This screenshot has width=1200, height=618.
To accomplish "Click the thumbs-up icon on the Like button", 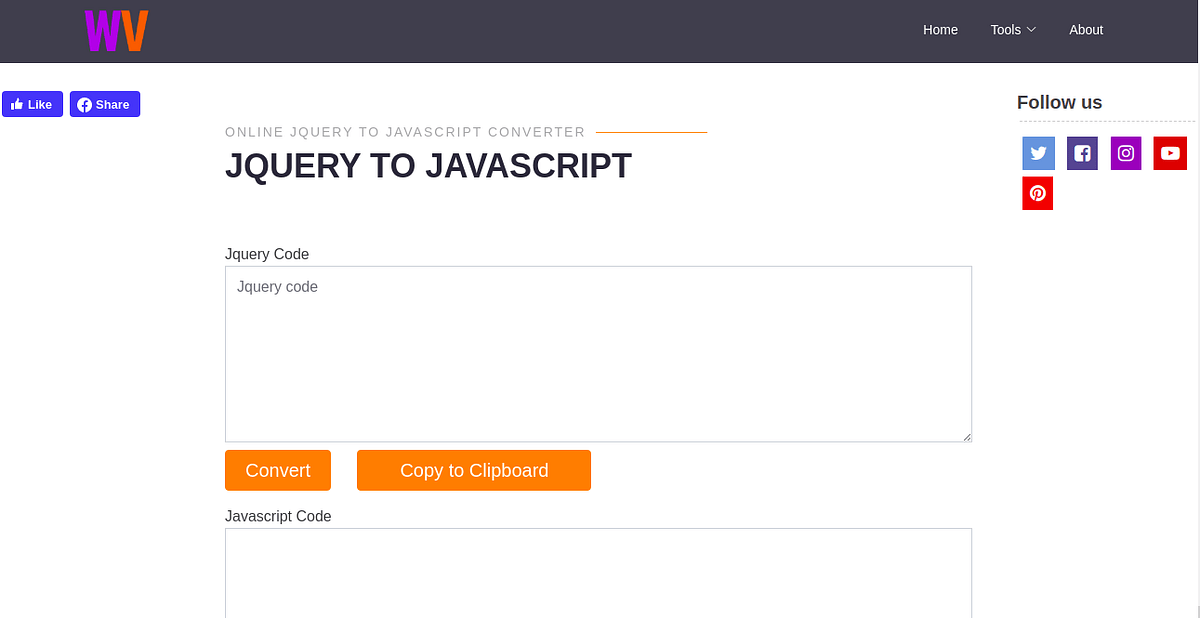I will click(17, 104).
